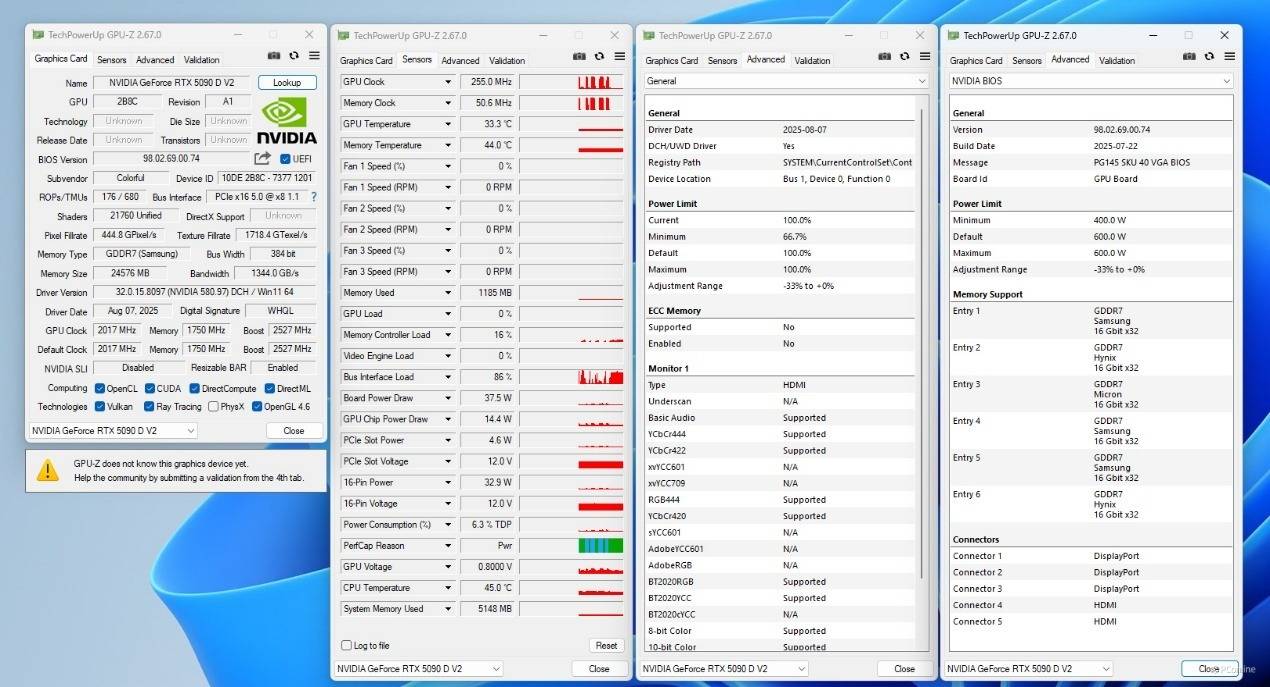Click the GPU Temperature value 33.3 °C
This screenshot has width=1270, height=687.
coord(487,124)
